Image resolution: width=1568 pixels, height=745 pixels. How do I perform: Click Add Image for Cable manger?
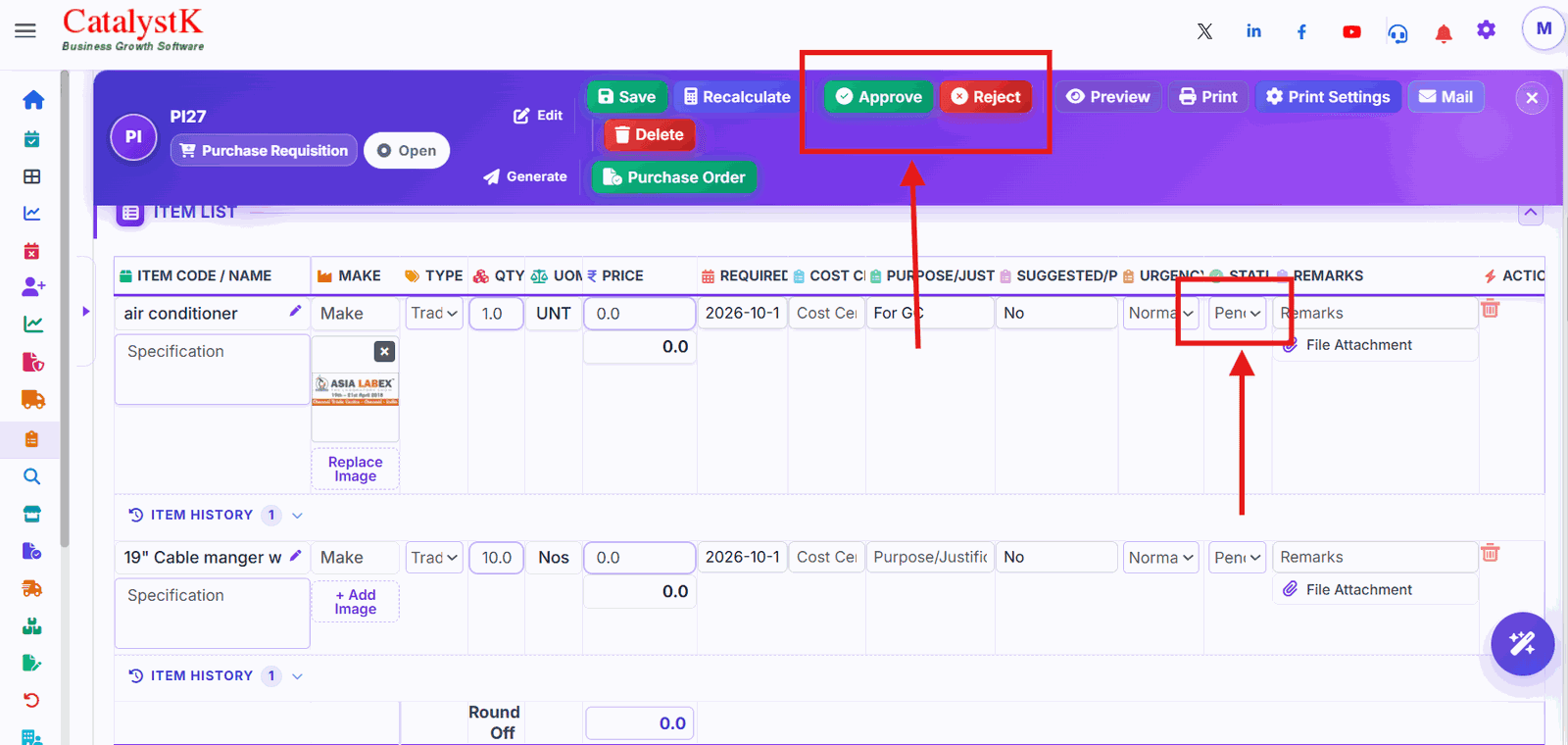356,601
